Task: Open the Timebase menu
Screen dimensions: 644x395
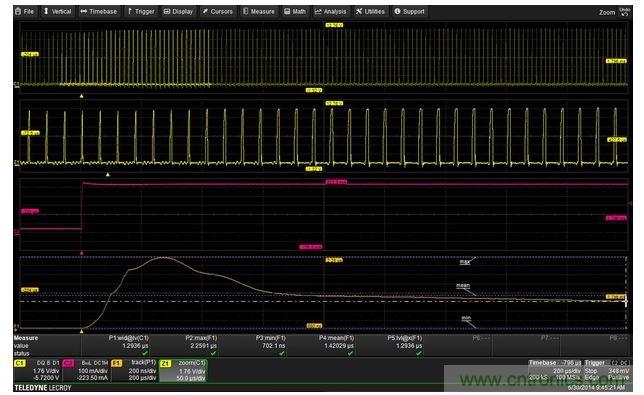Action: pyautogui.click(x=99, y=11)
